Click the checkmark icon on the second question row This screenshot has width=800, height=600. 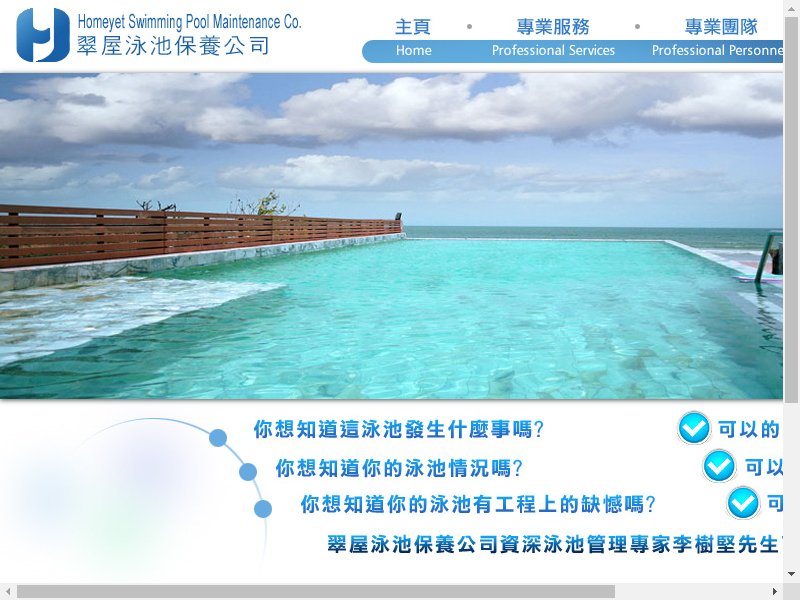719,465
